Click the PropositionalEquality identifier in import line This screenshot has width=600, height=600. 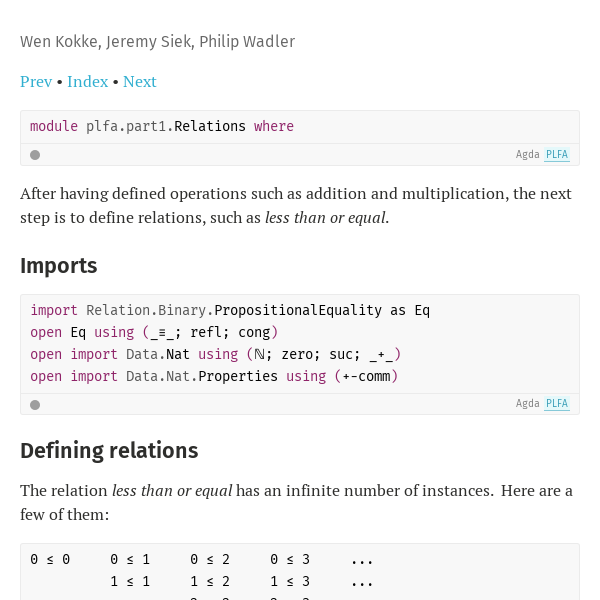coord(298,310)
